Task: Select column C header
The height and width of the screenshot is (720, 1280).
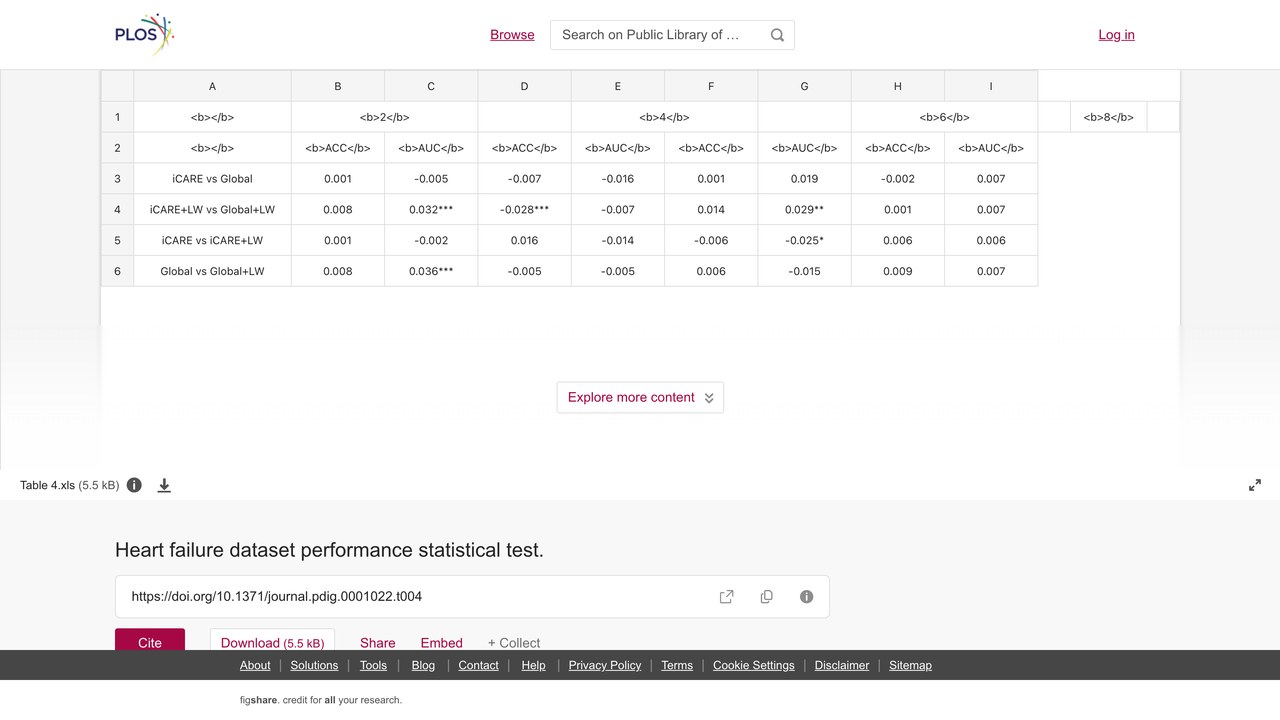Action: tap(431, 86)
